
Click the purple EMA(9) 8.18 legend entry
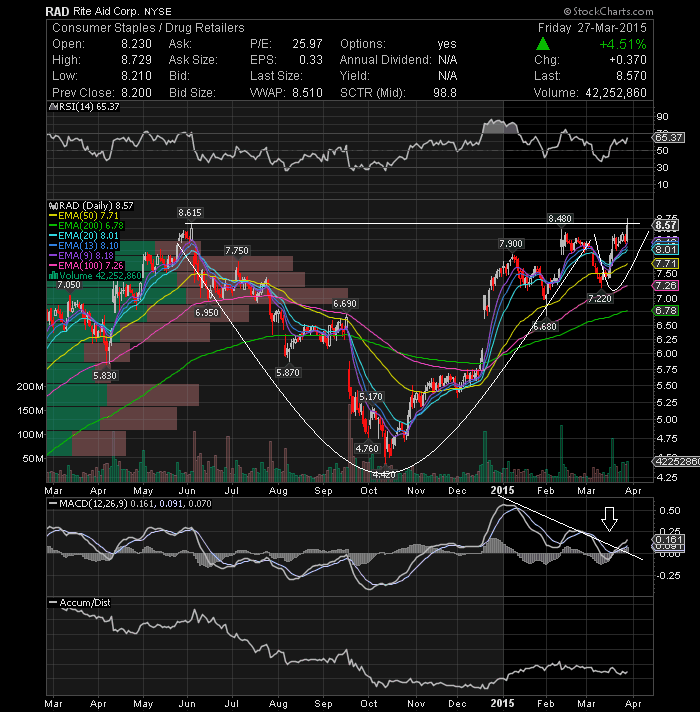pyautogui.click(x=82, y=256)
